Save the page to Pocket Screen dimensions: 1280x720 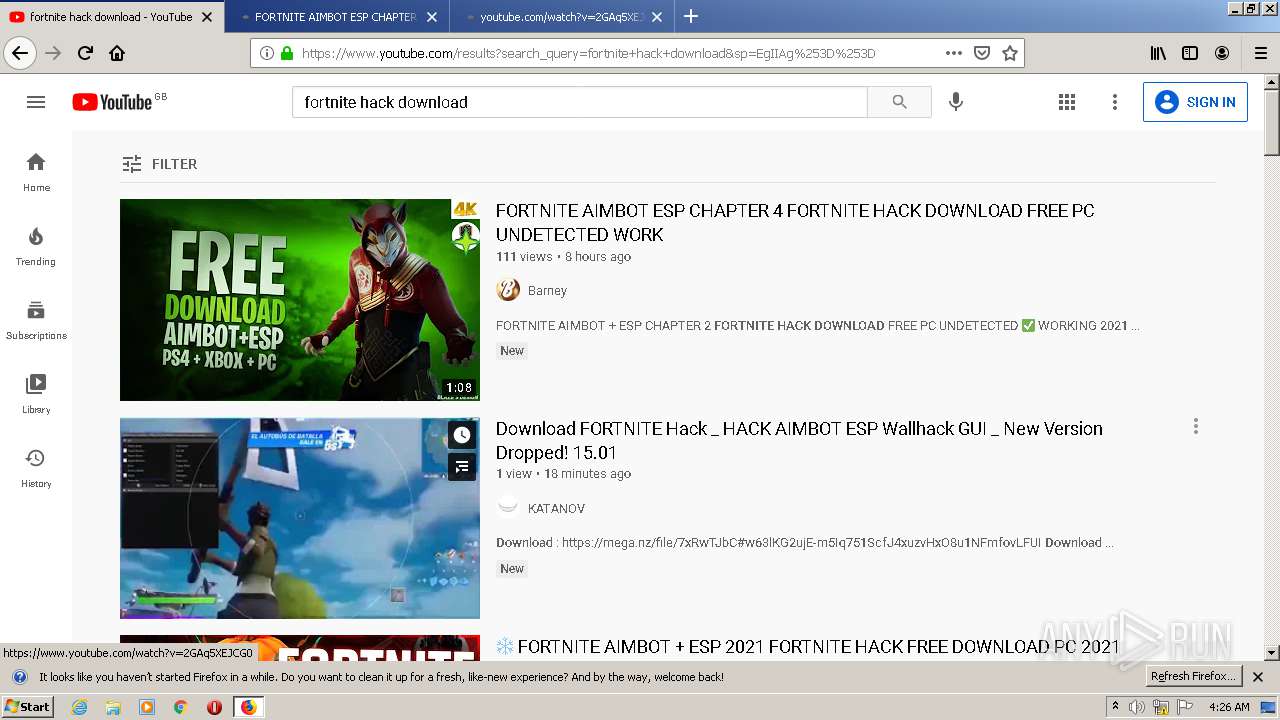click(x=982, y=53)
